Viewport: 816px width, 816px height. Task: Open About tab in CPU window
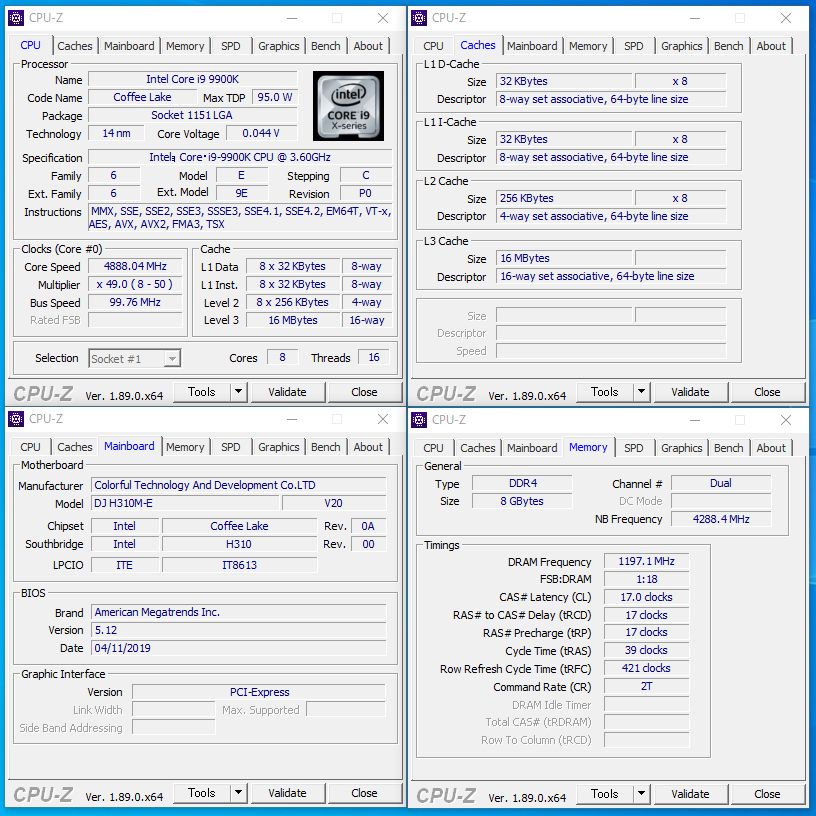pos(368,46)
